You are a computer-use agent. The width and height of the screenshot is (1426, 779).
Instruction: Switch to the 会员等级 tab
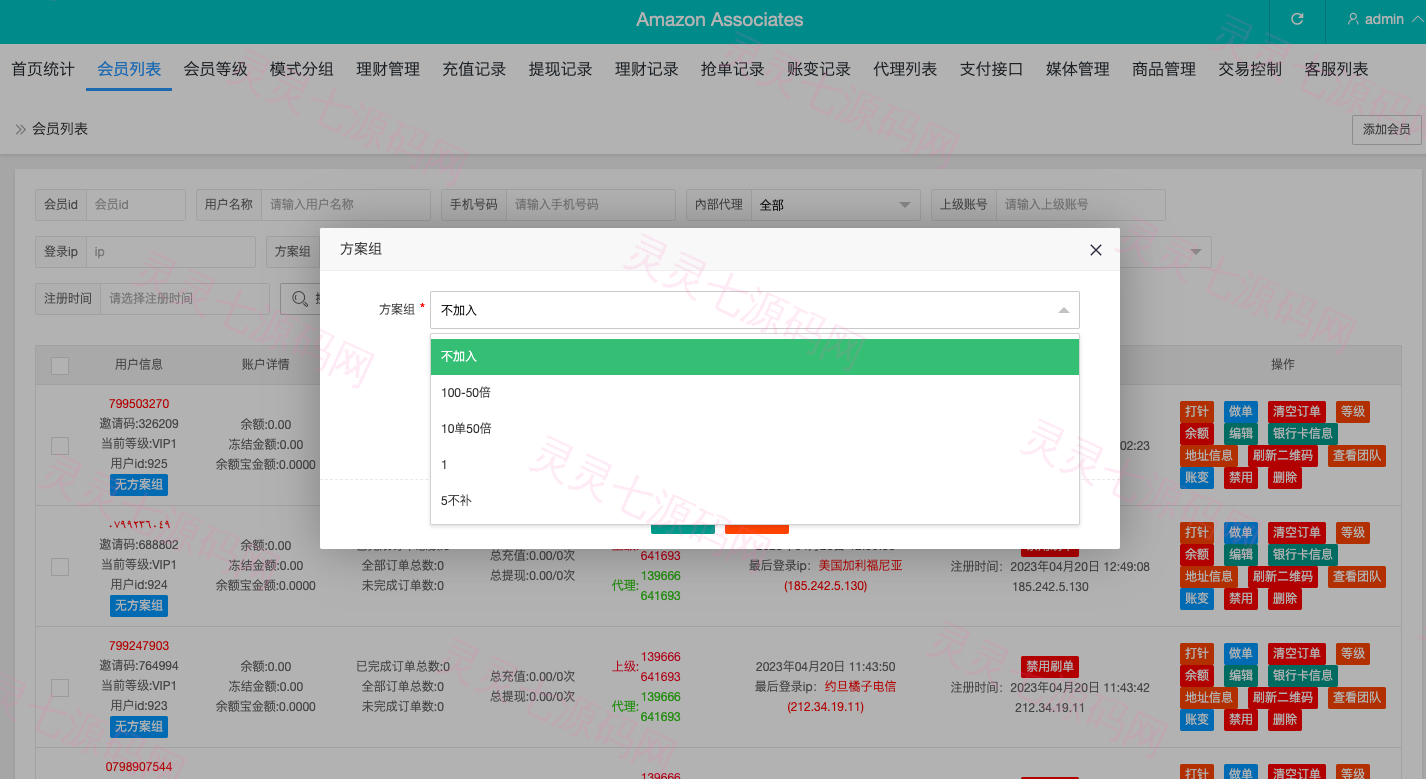pyautogui.click(x=215, y=69)
